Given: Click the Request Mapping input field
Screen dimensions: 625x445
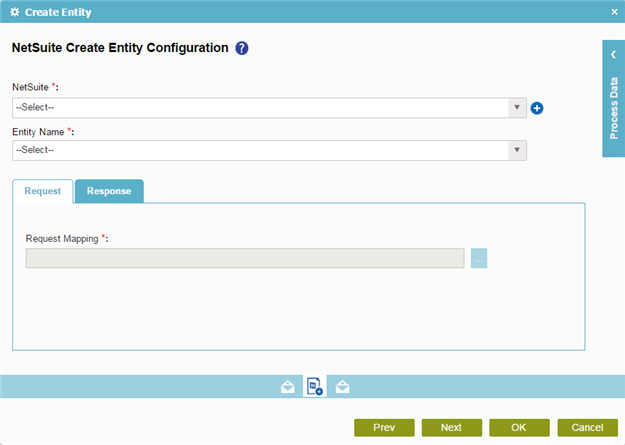Looking at the screenshot, I should [245, 258].
